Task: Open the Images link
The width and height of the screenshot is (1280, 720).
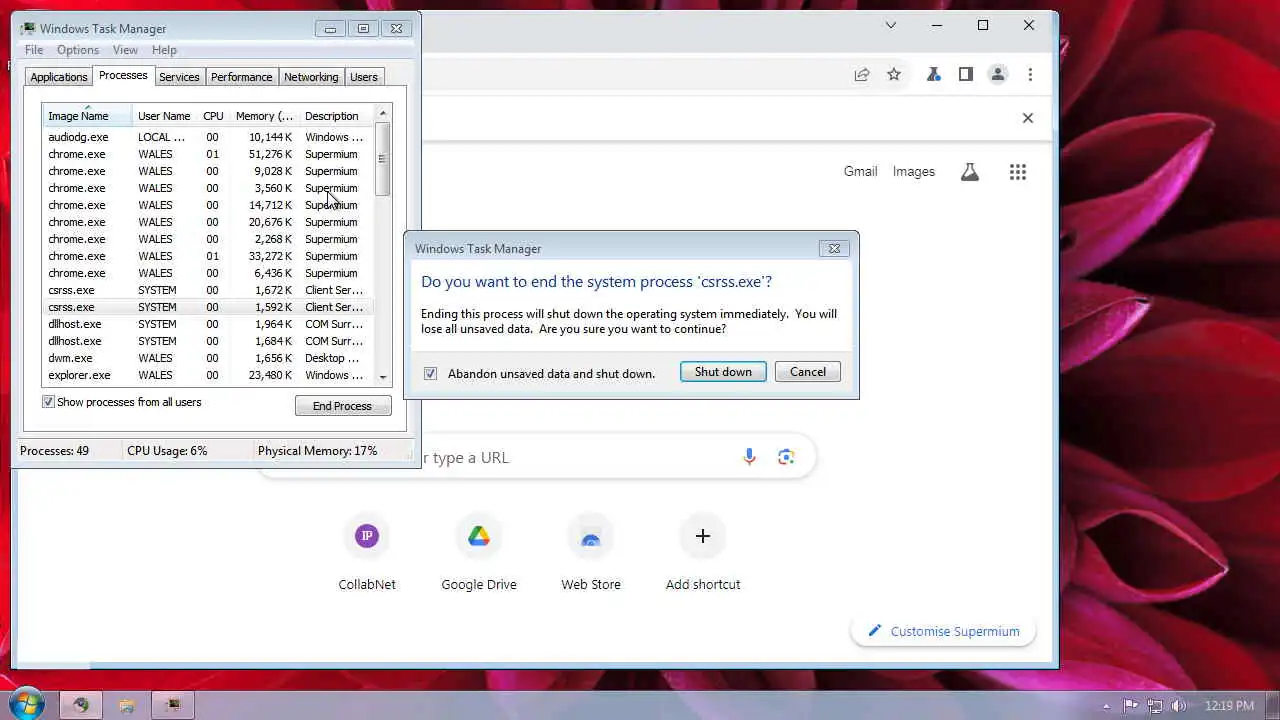Action: 913,171
